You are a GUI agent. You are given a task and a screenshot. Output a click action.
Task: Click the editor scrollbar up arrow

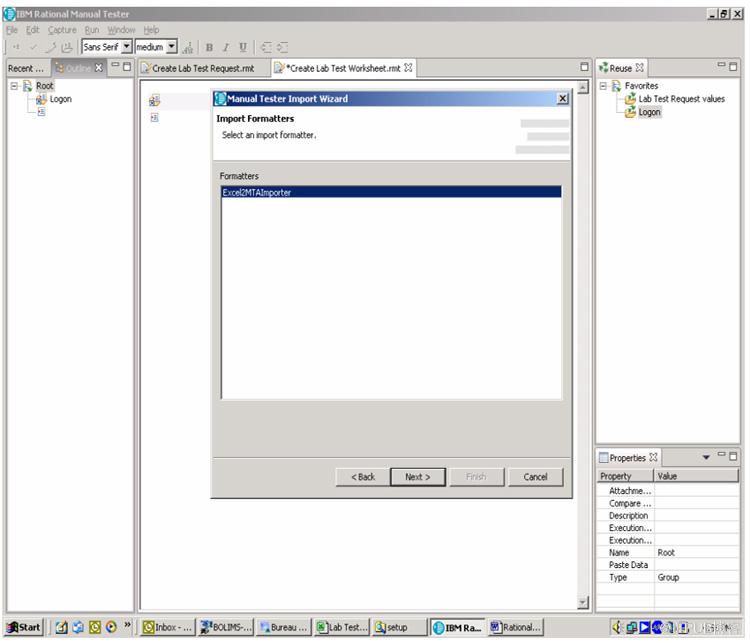pyautogui.click(x=583, y=88)
